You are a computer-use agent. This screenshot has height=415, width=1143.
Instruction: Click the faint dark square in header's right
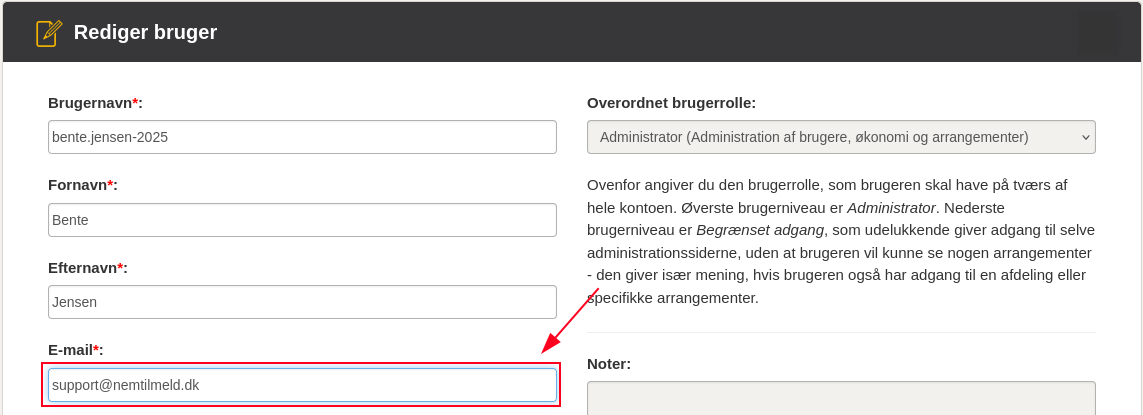(1097, 33)
